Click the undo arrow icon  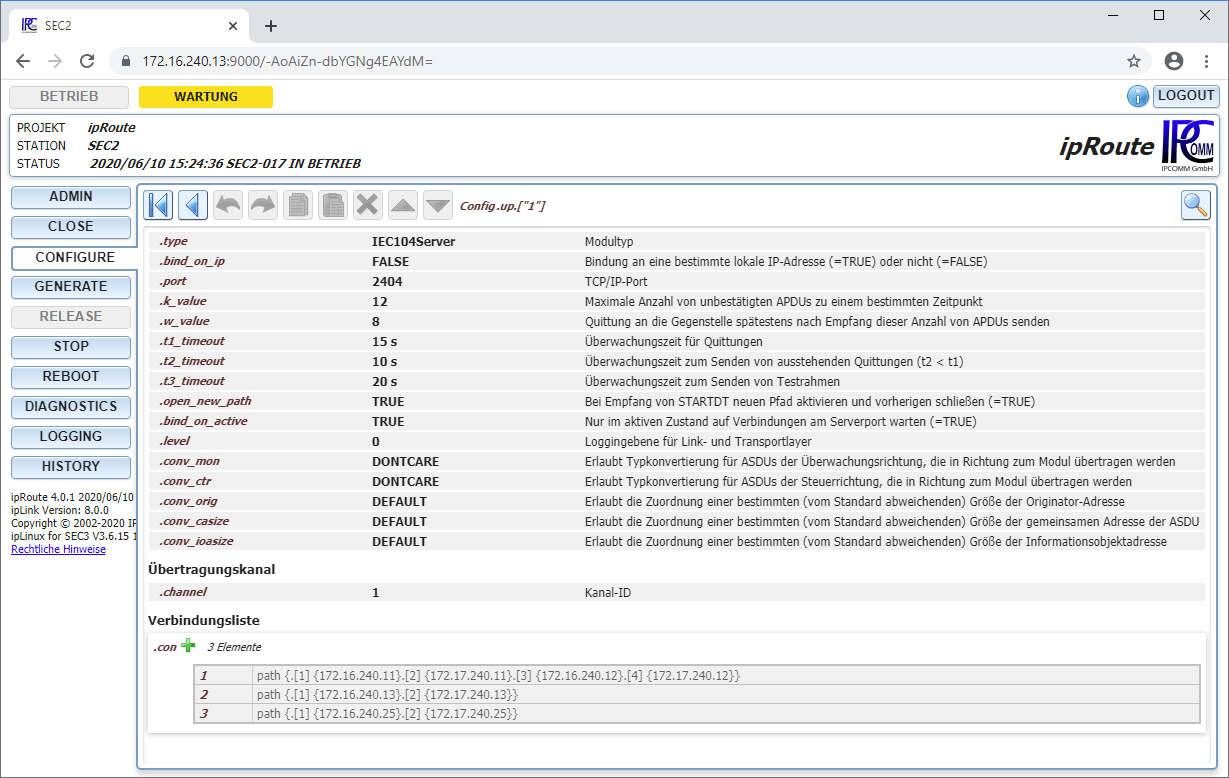(228, 205)
